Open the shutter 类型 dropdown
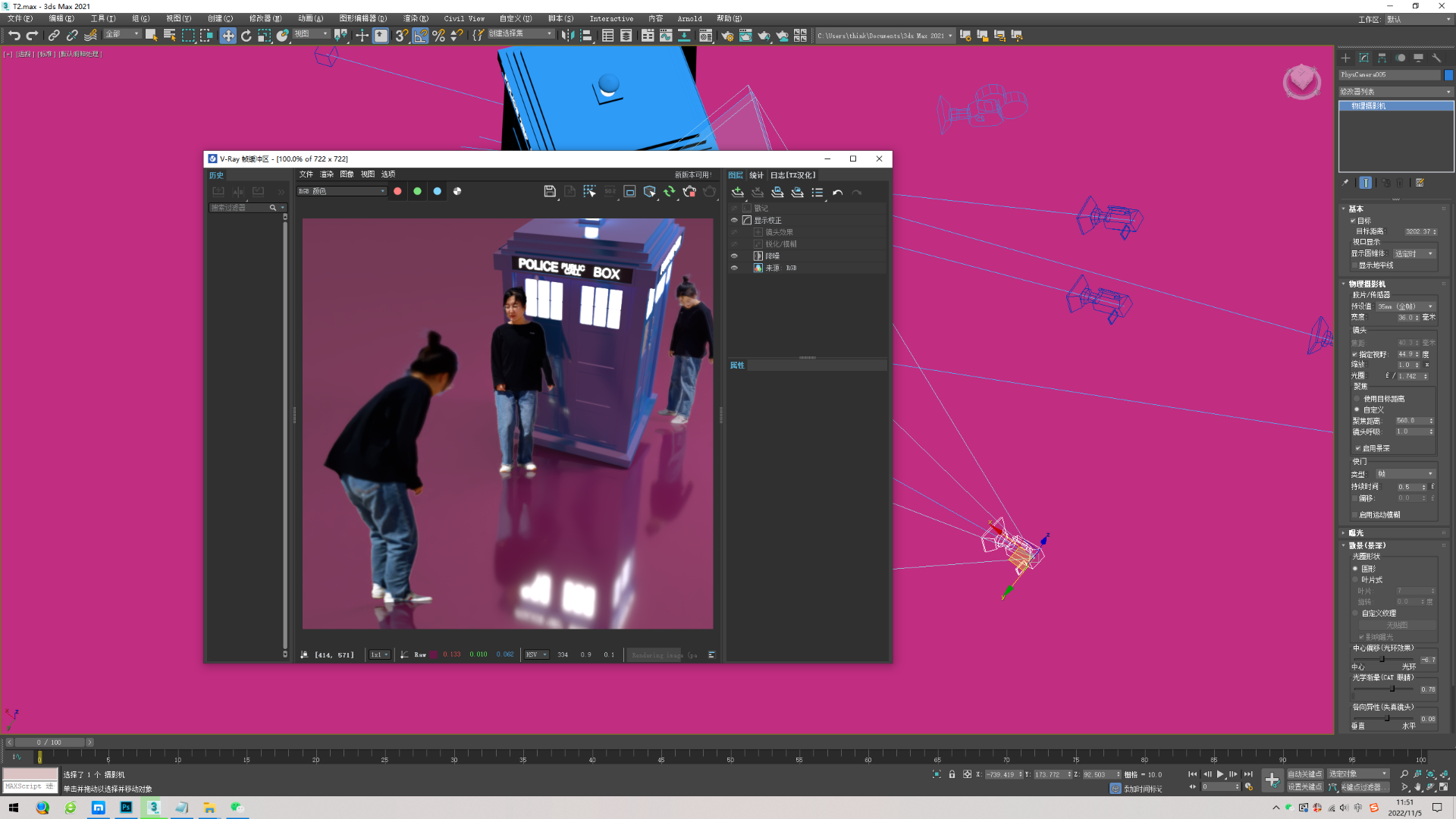This screenshot has width=1456, height=819. click(1405, 474)
